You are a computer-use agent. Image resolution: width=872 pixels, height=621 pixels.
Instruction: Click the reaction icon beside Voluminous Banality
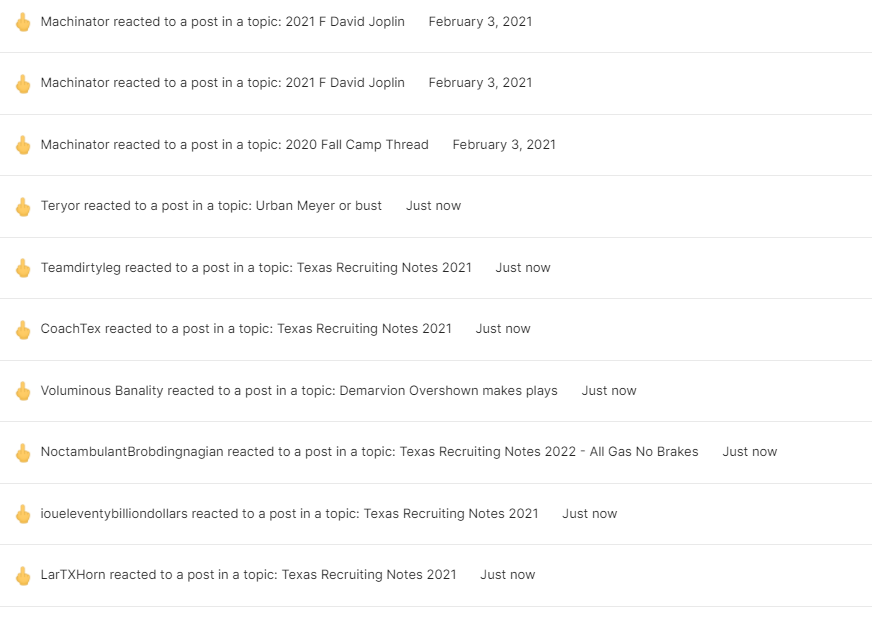[x=23, y=391]
